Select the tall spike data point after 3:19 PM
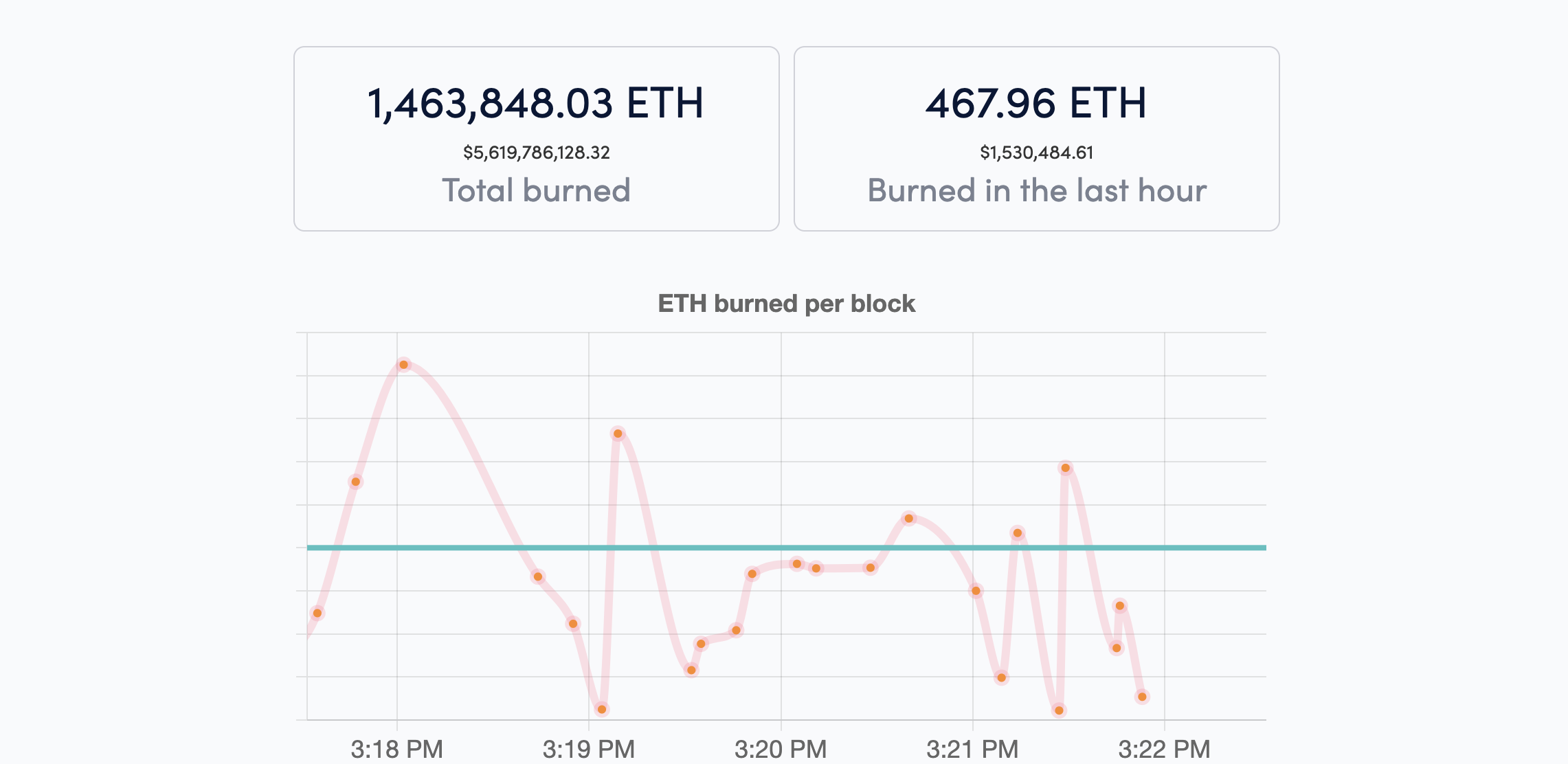 [618, 434]
